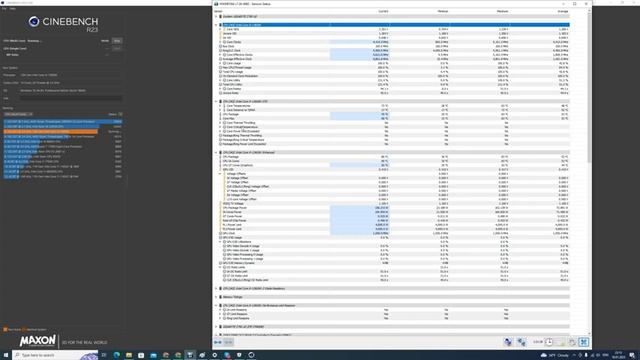
Task: Expand the Core Effective Clocks row
Action: click(220, 55)
